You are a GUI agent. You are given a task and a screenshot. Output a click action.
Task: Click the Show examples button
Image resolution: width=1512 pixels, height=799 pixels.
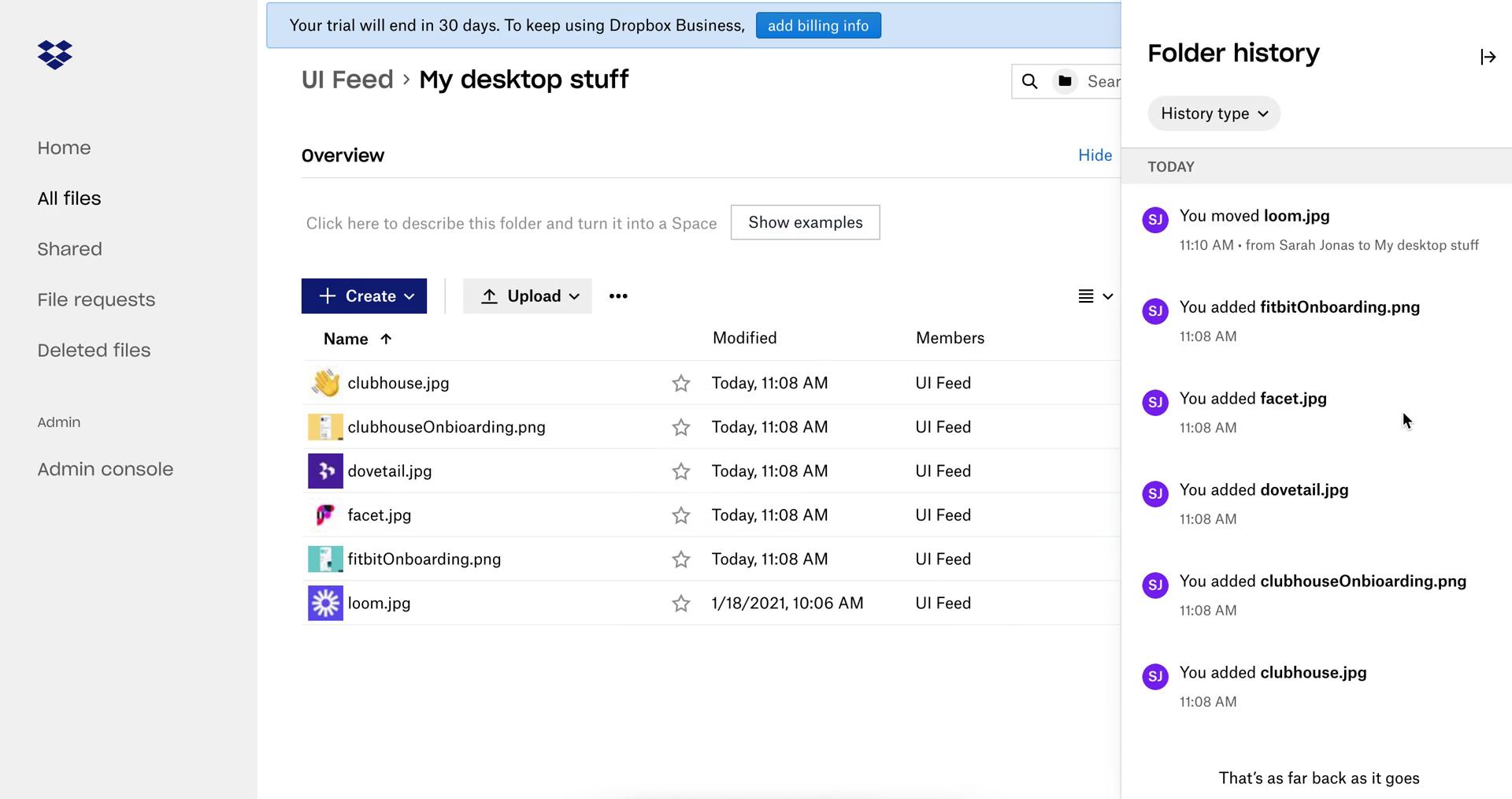[x=805, y=222]
